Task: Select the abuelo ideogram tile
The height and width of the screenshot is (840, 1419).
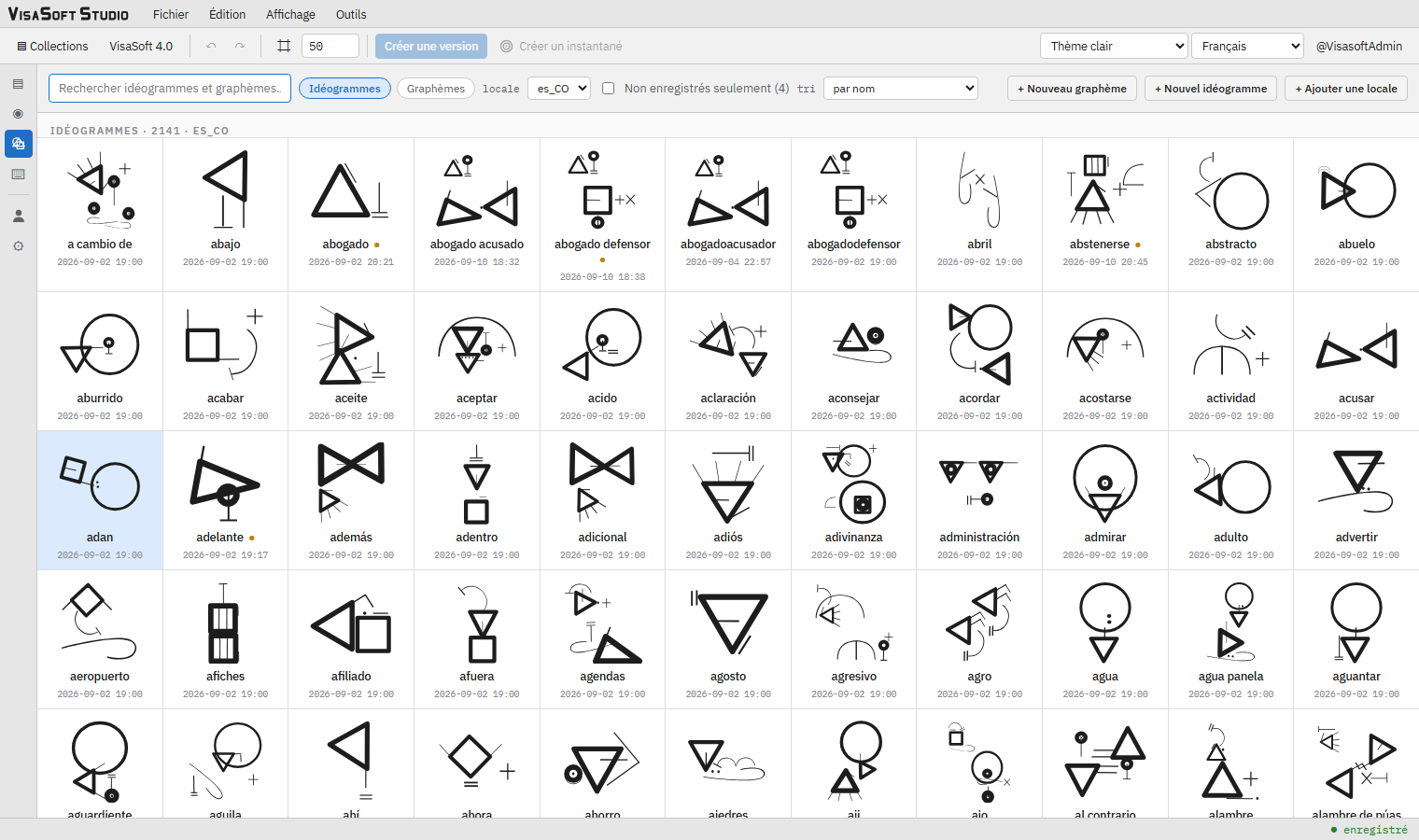Action: tap(1356, 215)
